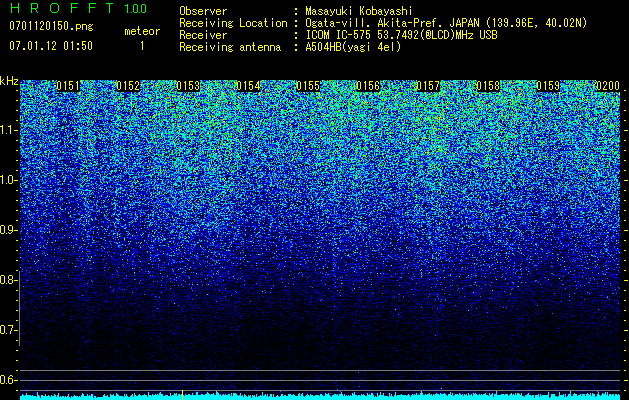Click the kHz axis unit label
The height and width of the screenshot is (400, 629).
[x=9, y=81]
